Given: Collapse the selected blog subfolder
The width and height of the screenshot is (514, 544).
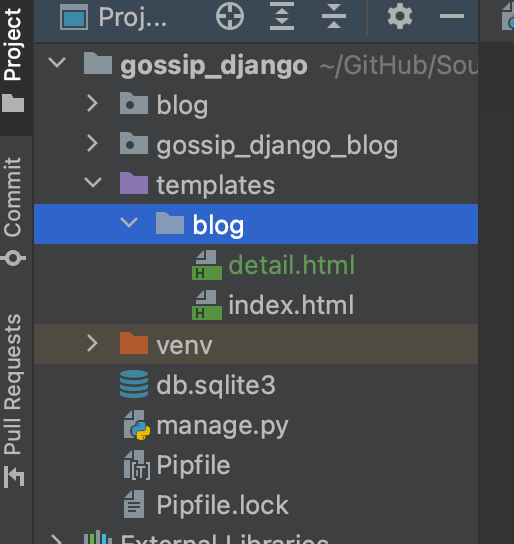Looking at the screenshot, I should pyautogui.click(x=129, y=222).
